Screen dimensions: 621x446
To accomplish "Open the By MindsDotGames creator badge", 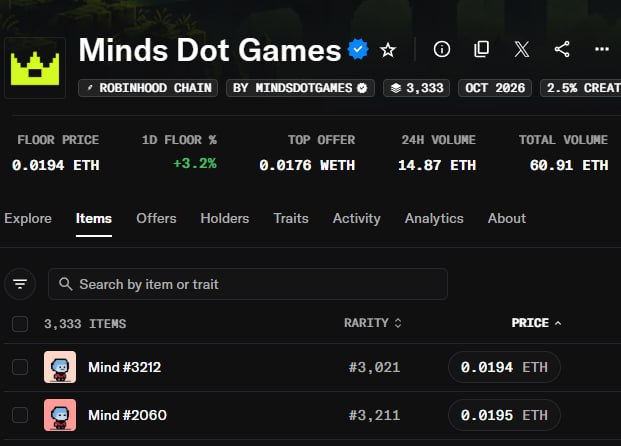I will (300, 88).
